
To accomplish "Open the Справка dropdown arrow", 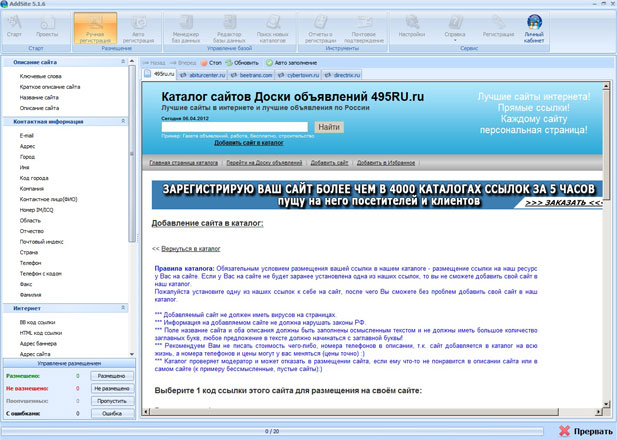I will tap(455, 40).
